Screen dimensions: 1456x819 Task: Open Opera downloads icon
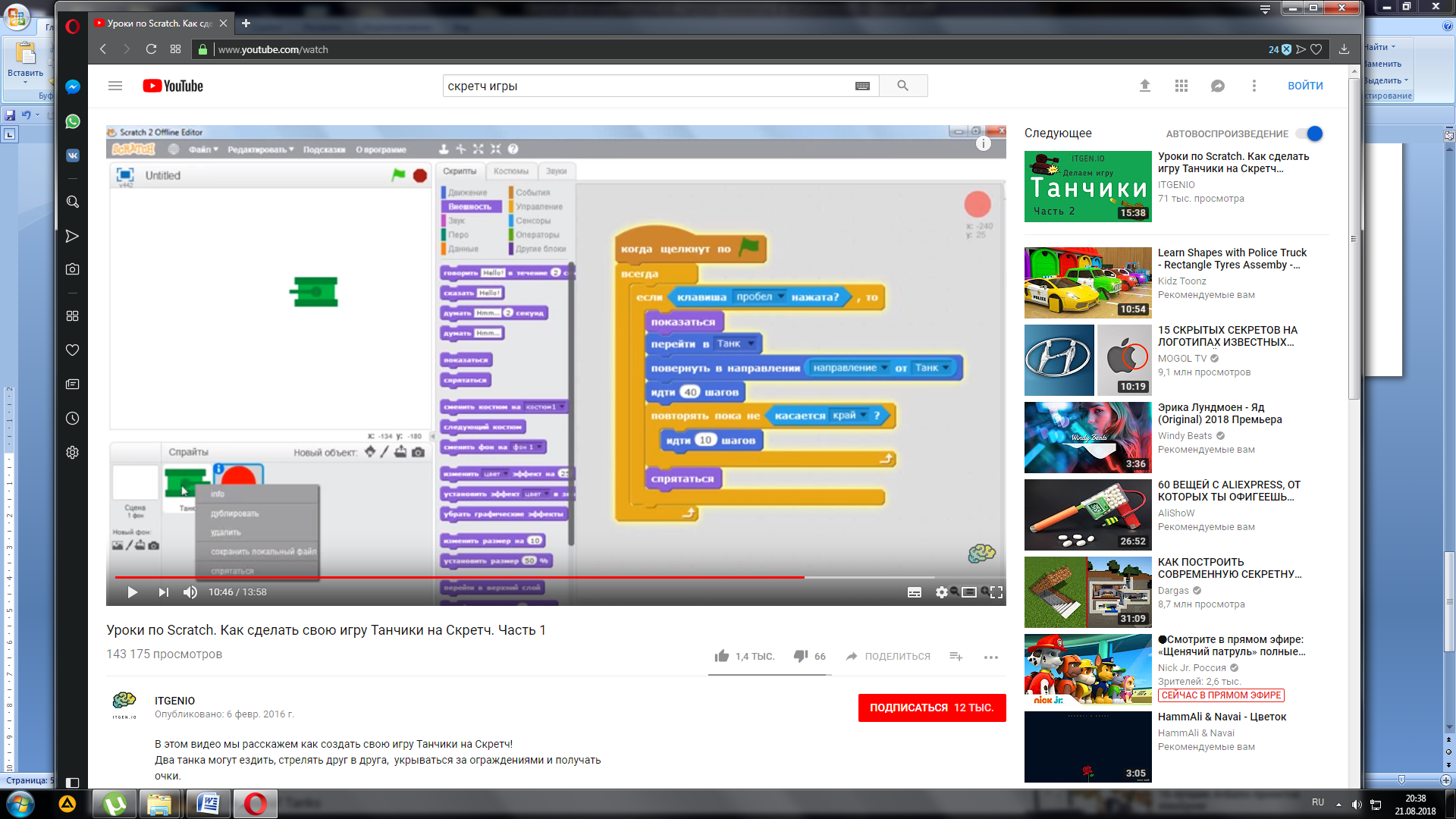tap(1344, 49)
